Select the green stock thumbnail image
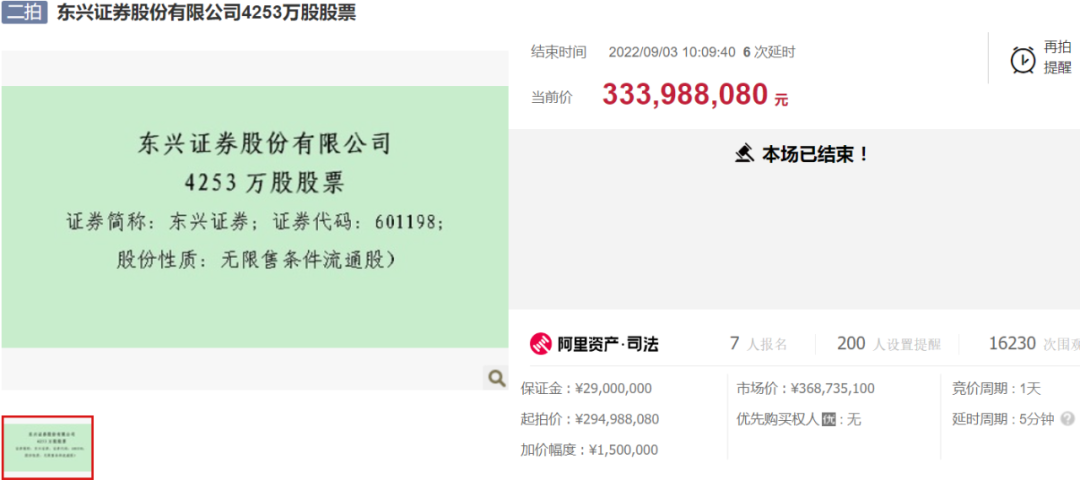 tap(48, 447)
